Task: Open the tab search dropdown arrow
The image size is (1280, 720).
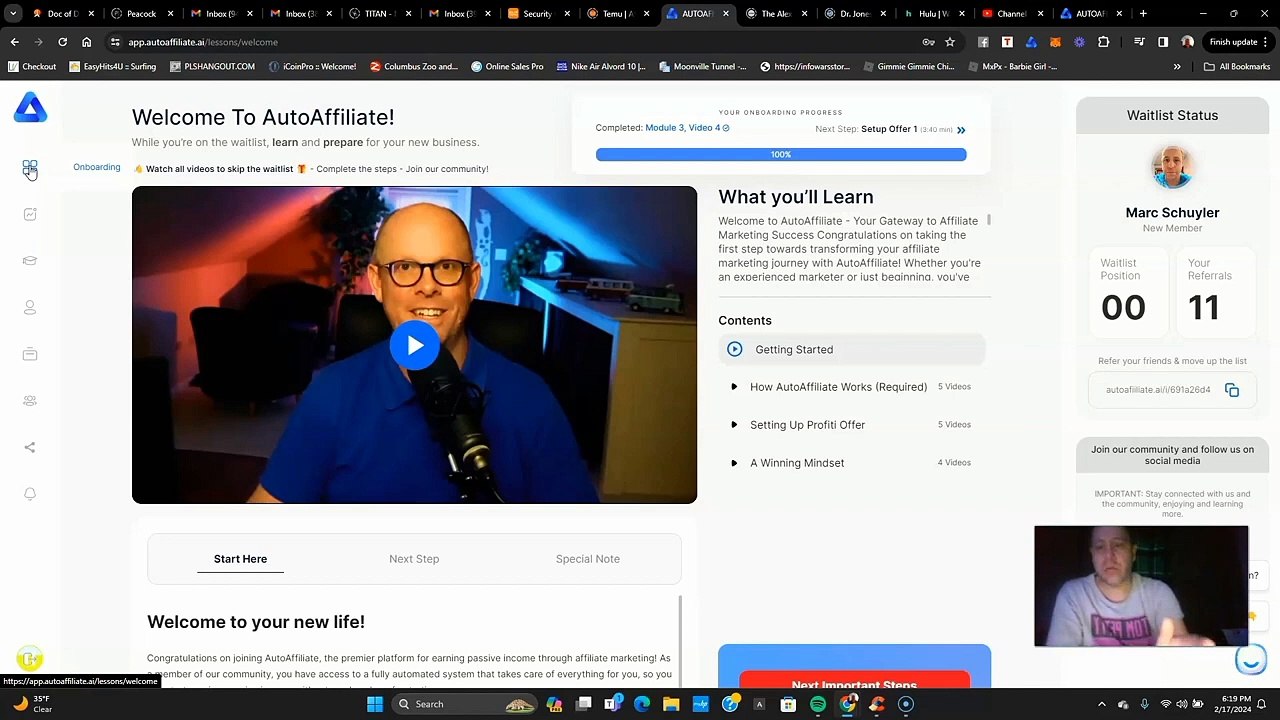Action: pyautogui.click(x=14, y=14)
